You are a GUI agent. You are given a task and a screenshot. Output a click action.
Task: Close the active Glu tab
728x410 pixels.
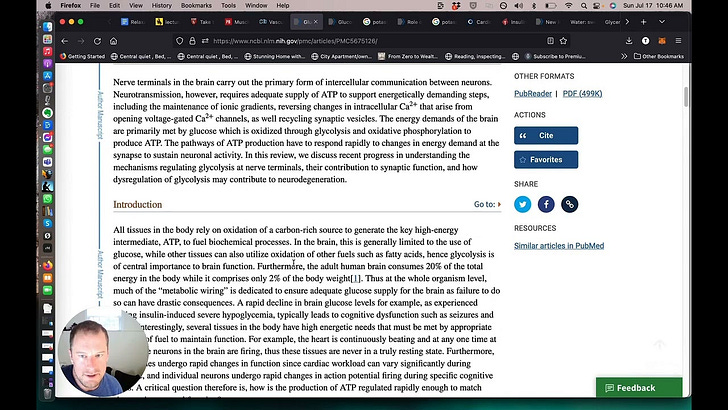(316, 22)
